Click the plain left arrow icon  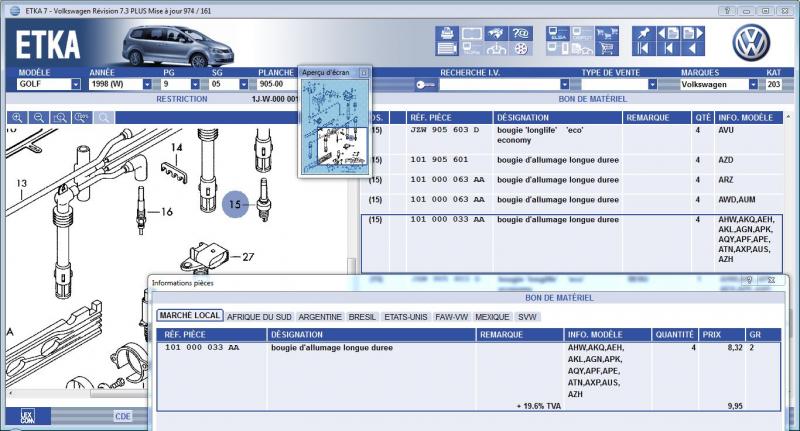[x=693, y=49]
